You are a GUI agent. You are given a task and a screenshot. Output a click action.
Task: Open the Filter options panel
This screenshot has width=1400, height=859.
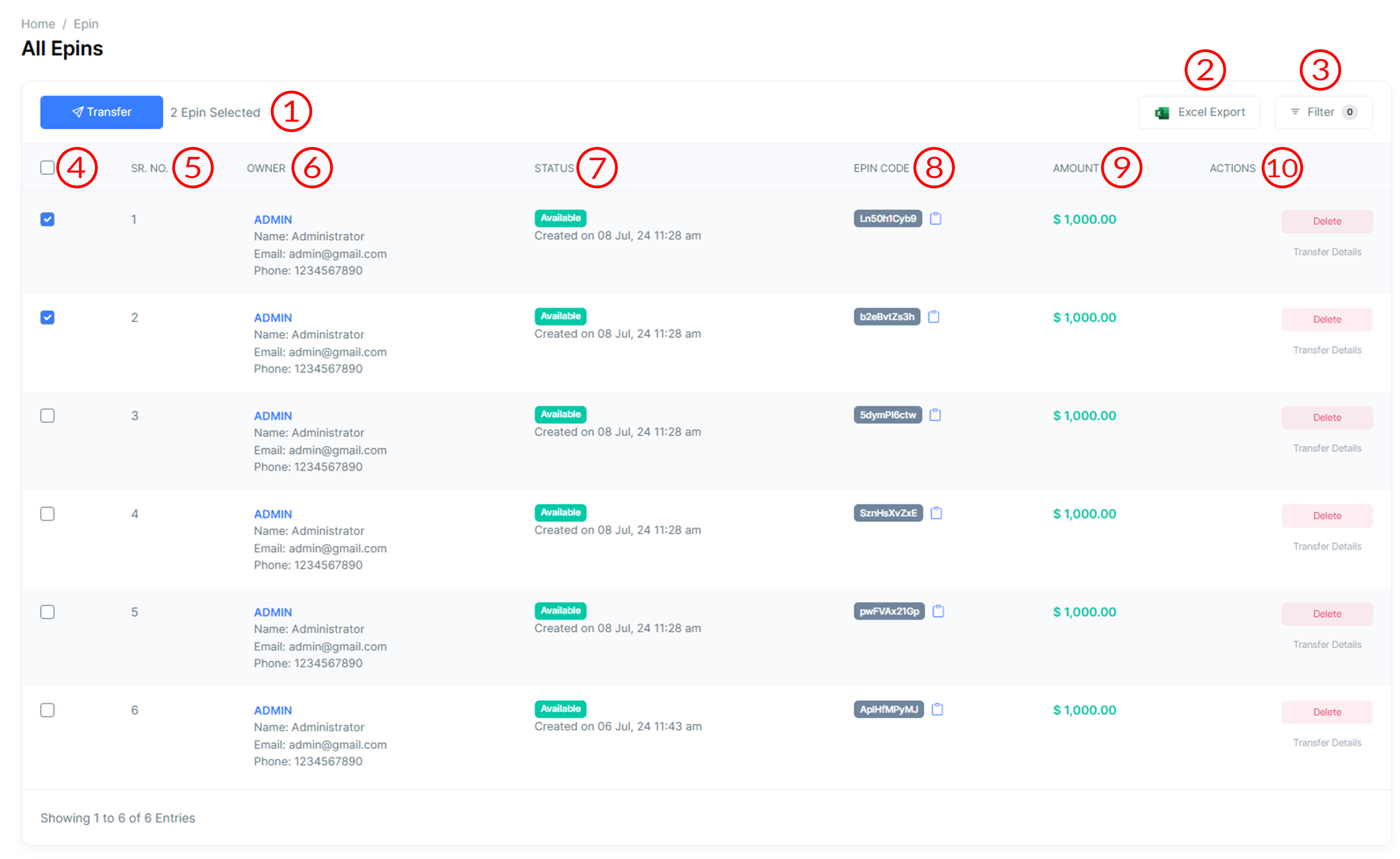click(x=1323, y=113)
